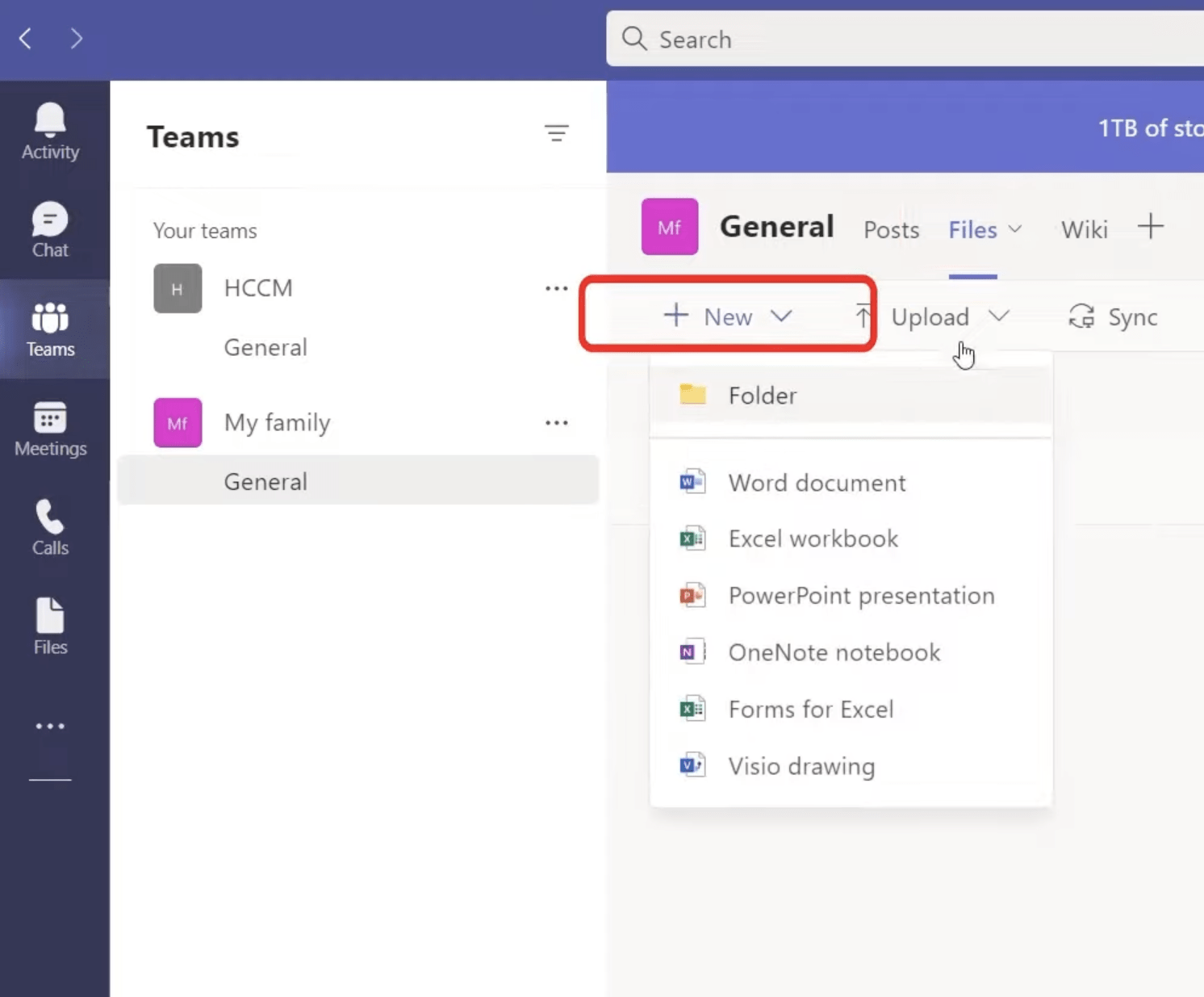The width and height of the screenshot is (1204, 997).
Task: Choose Folder from the New menu
Action: pos(851,395)
